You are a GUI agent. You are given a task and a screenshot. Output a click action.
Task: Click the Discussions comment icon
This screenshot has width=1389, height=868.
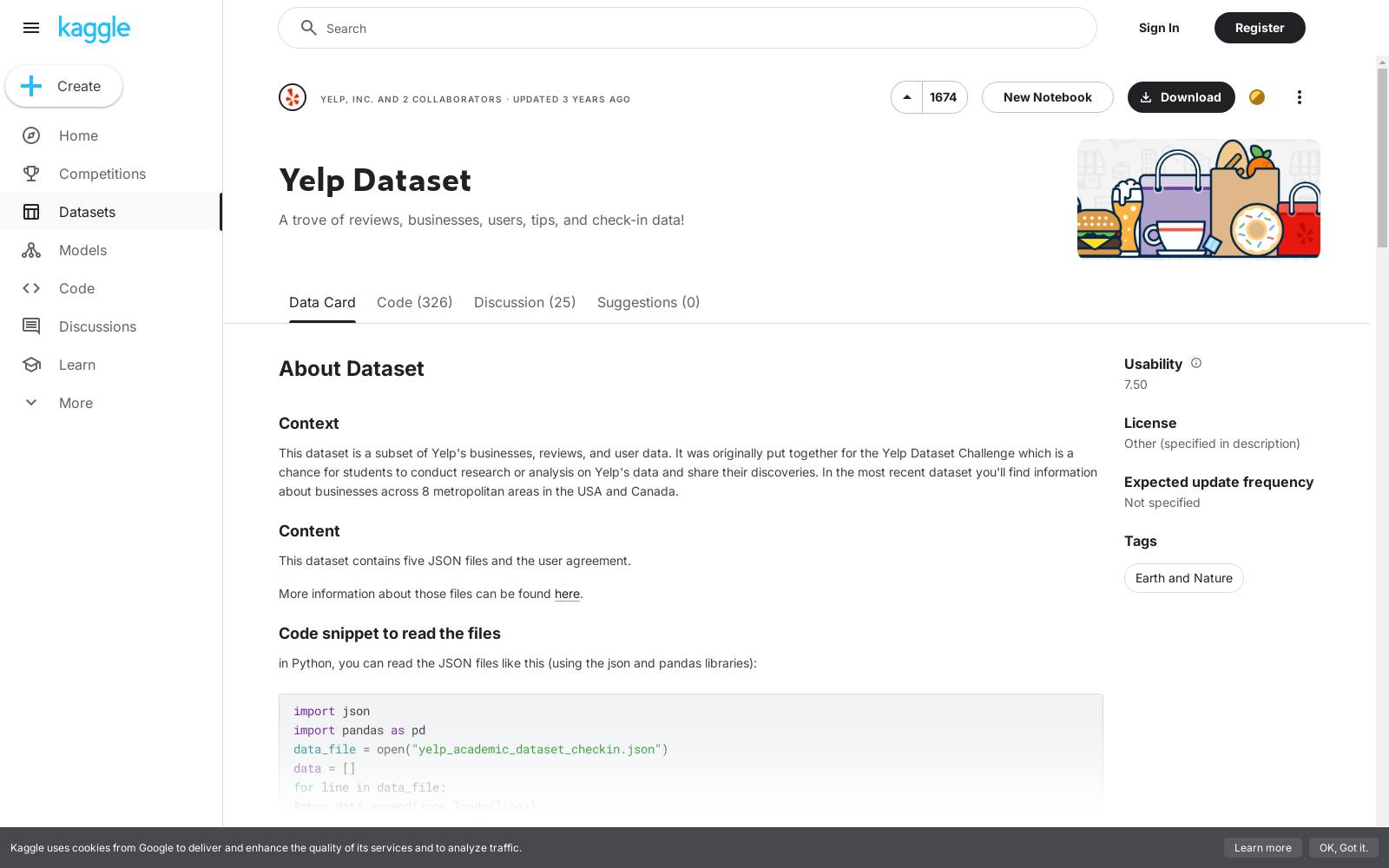tap(31, 326)
